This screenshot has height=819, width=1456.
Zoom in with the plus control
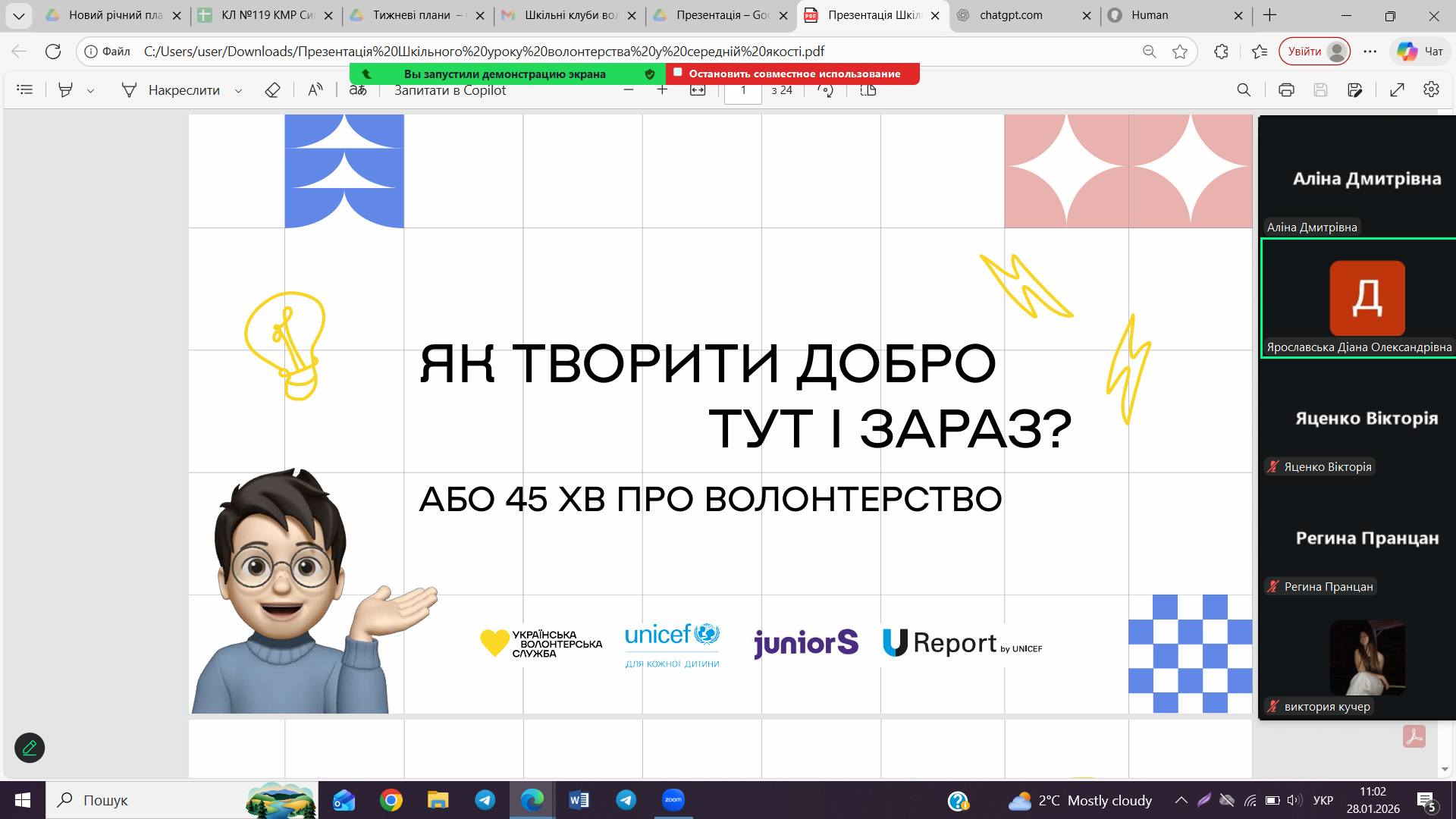661,89
